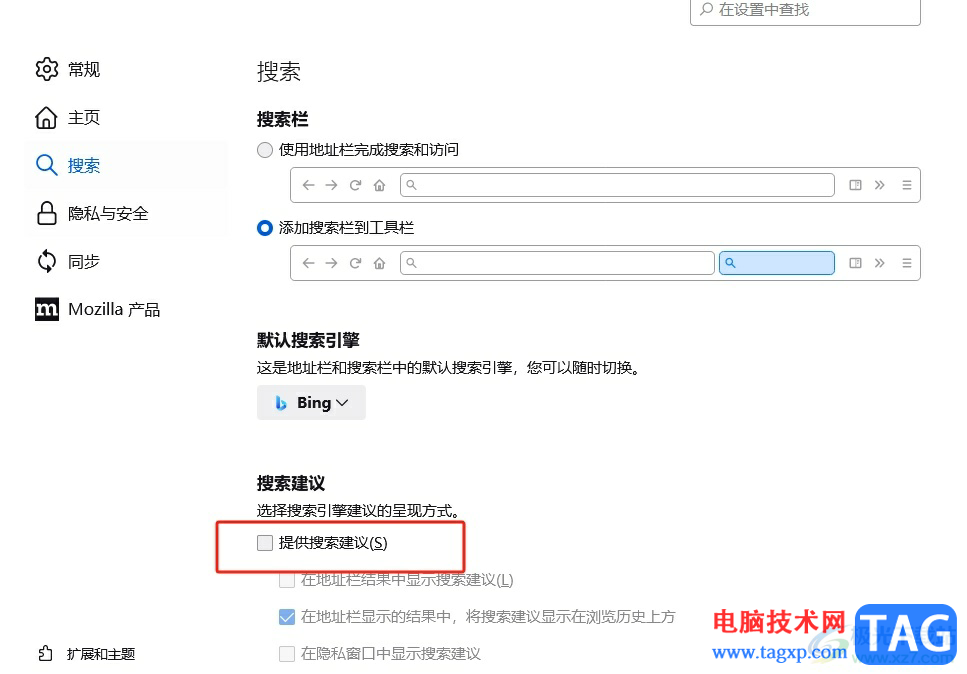Image resolution: width=967 pixels, height=674 pixels.
Task: Click the Mozilla m logo icon in sidebar
Action: (46, 309)
